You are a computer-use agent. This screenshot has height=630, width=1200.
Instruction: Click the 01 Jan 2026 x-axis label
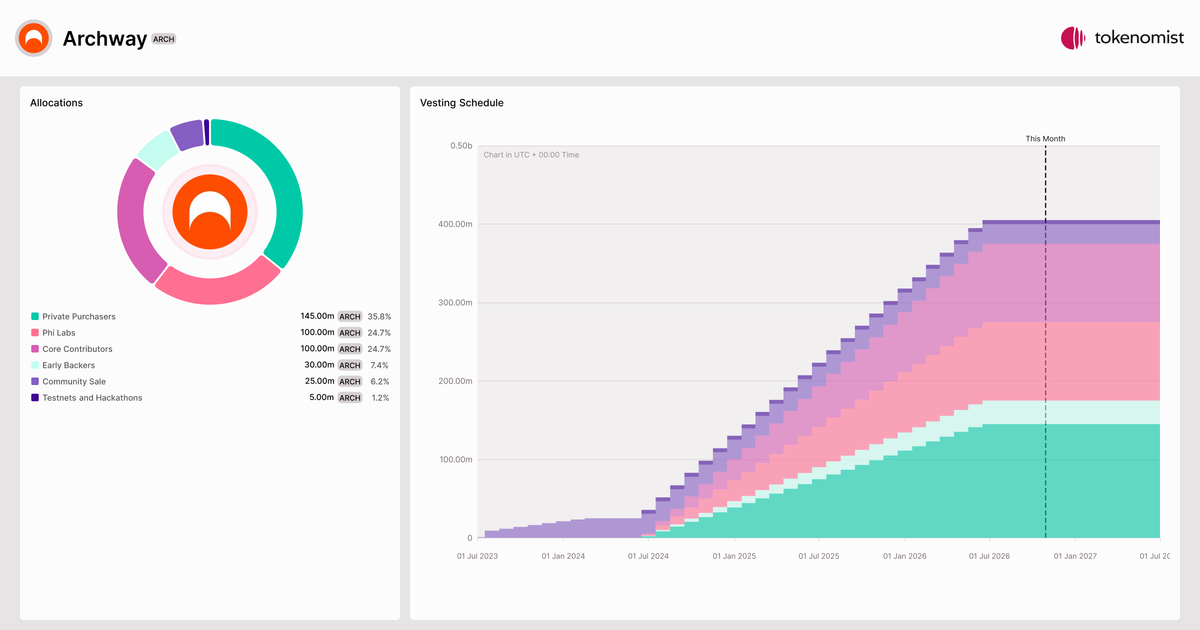click(x=905, y=555)
